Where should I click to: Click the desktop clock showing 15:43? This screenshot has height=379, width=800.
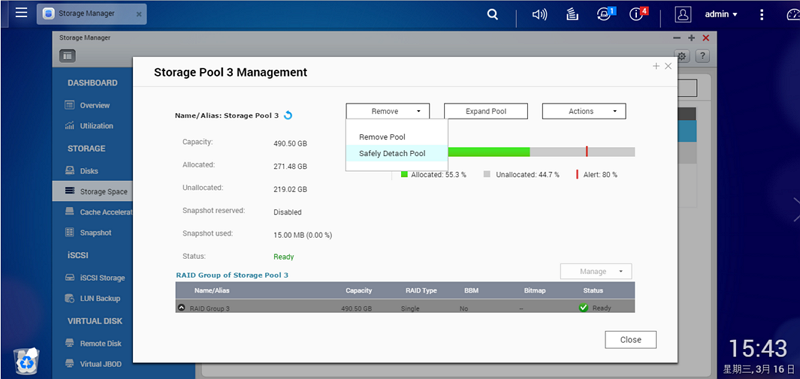pyautogui.click(x=758, y=349)
